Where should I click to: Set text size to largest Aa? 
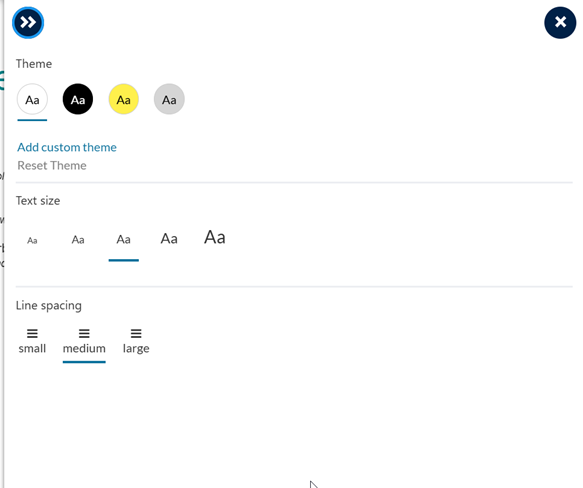pos(215,237)
